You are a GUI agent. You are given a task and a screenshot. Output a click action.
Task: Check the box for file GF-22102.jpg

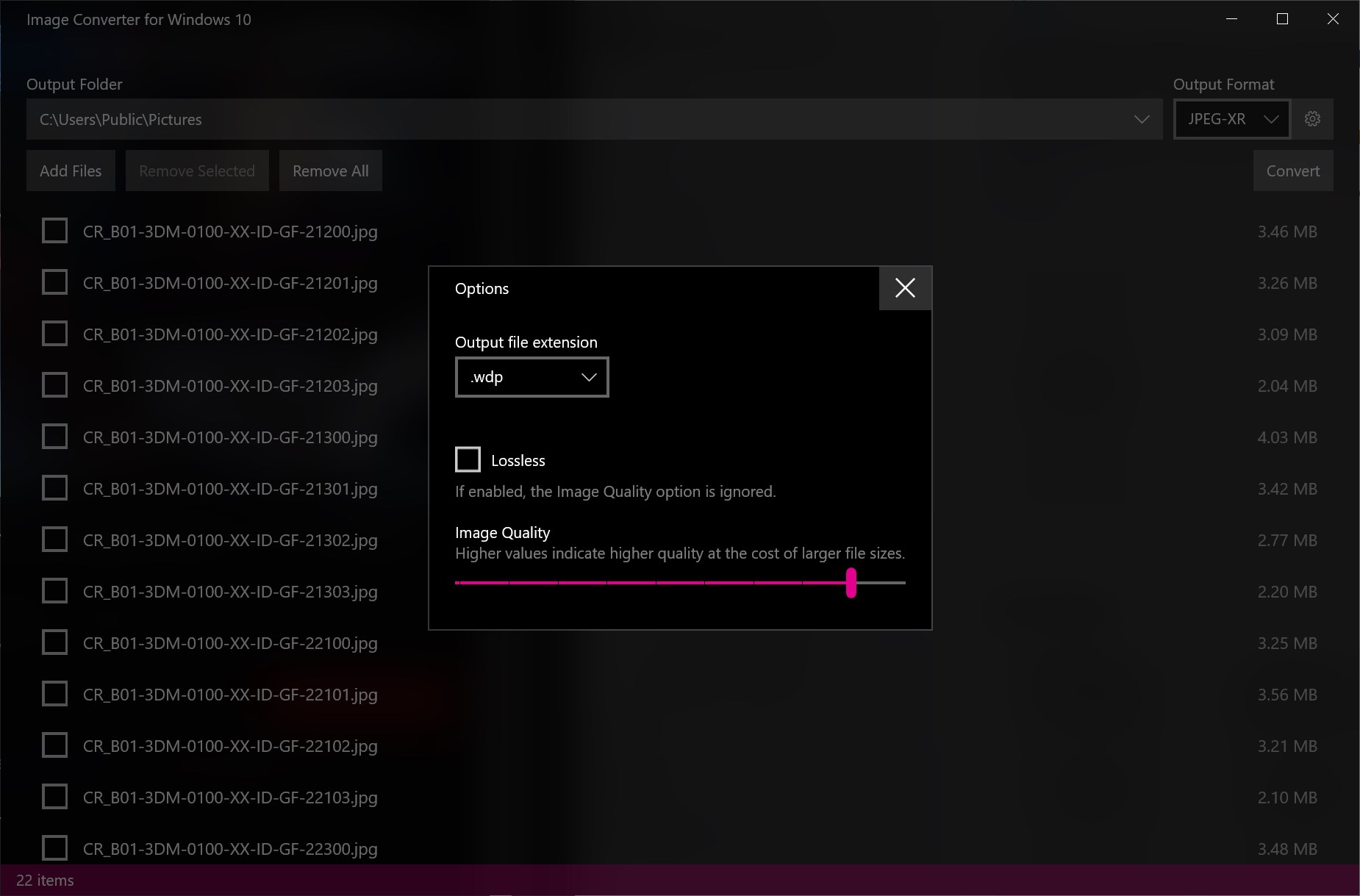click(55, 745)
